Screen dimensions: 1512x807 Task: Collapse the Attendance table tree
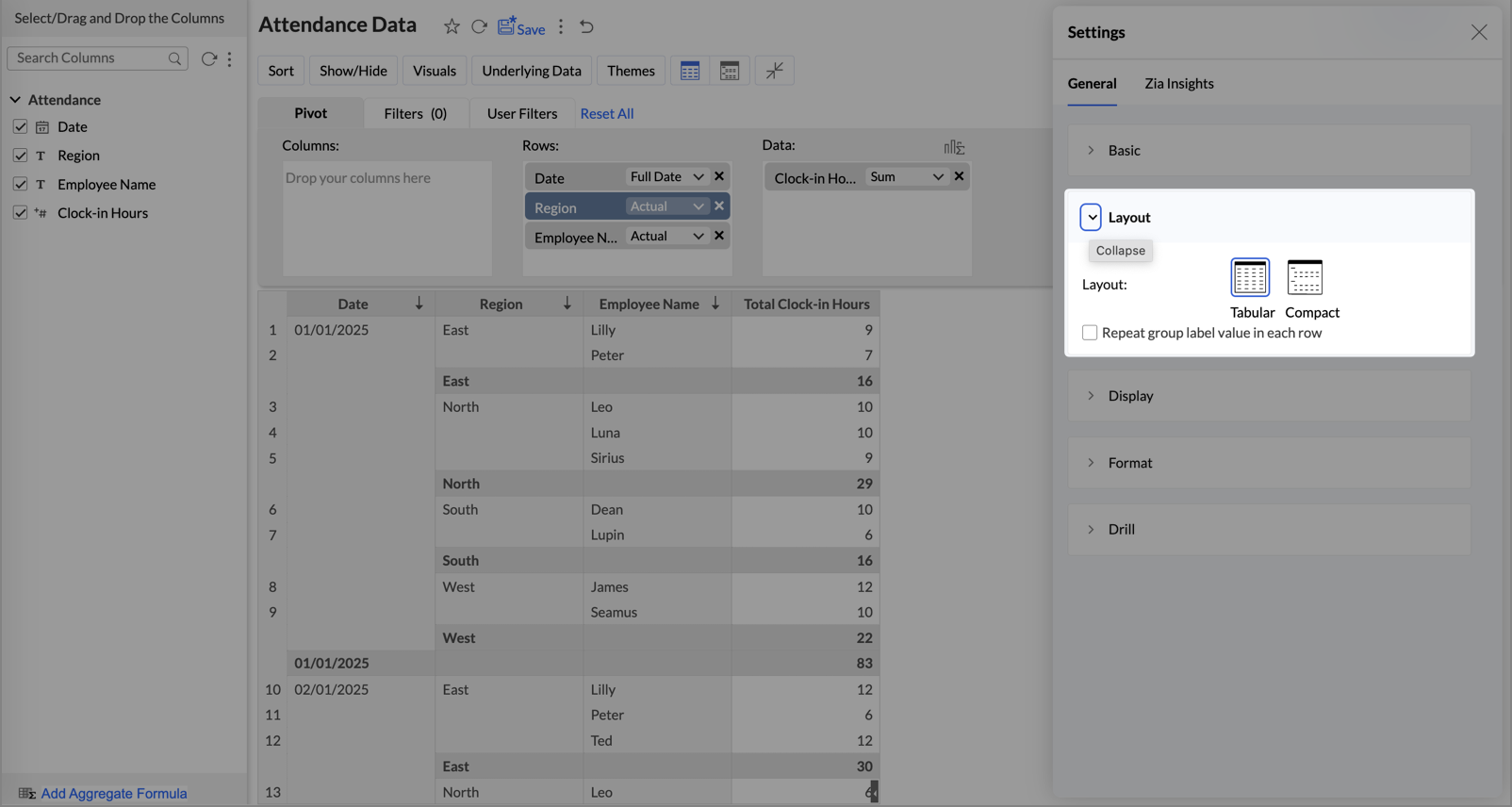click(15, 100)
